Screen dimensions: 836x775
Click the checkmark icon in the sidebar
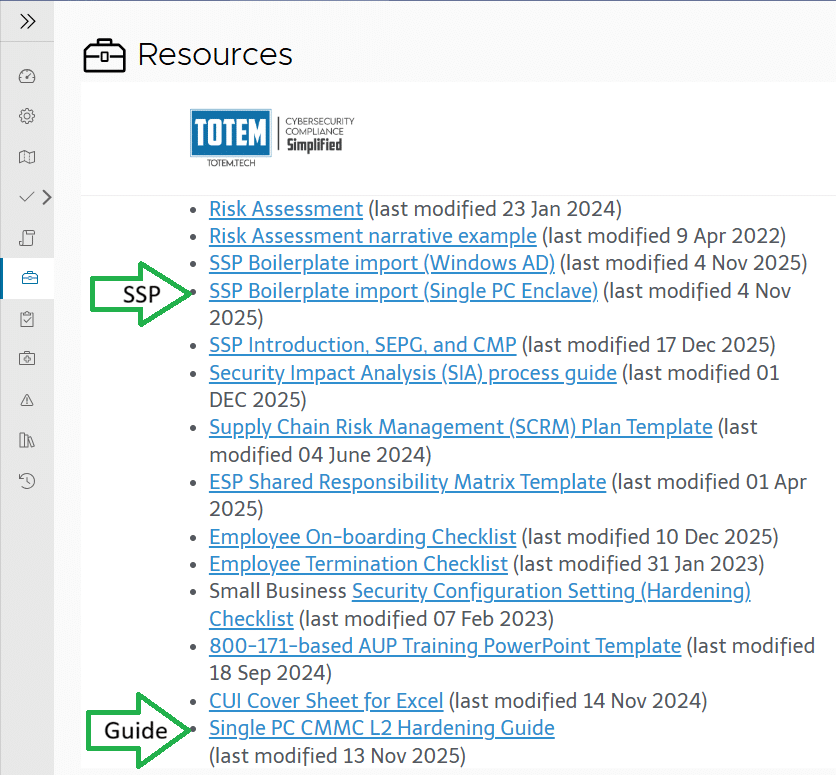[x=27, y=197]
